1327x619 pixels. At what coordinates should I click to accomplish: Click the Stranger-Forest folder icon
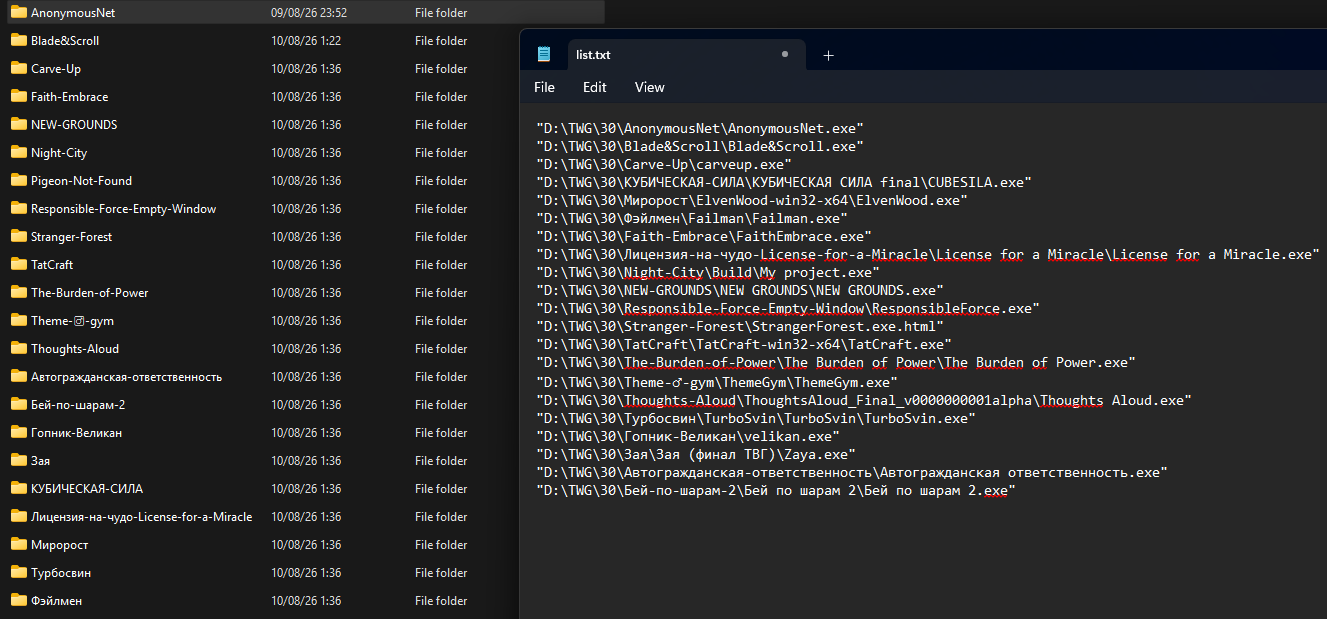[x=18, y=237]
